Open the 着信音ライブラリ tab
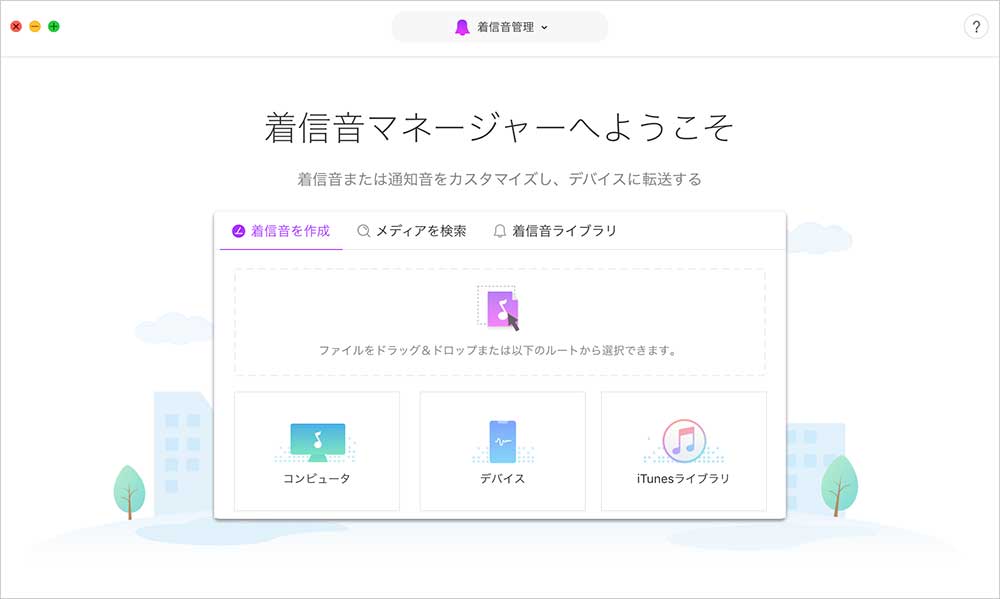 555,231
